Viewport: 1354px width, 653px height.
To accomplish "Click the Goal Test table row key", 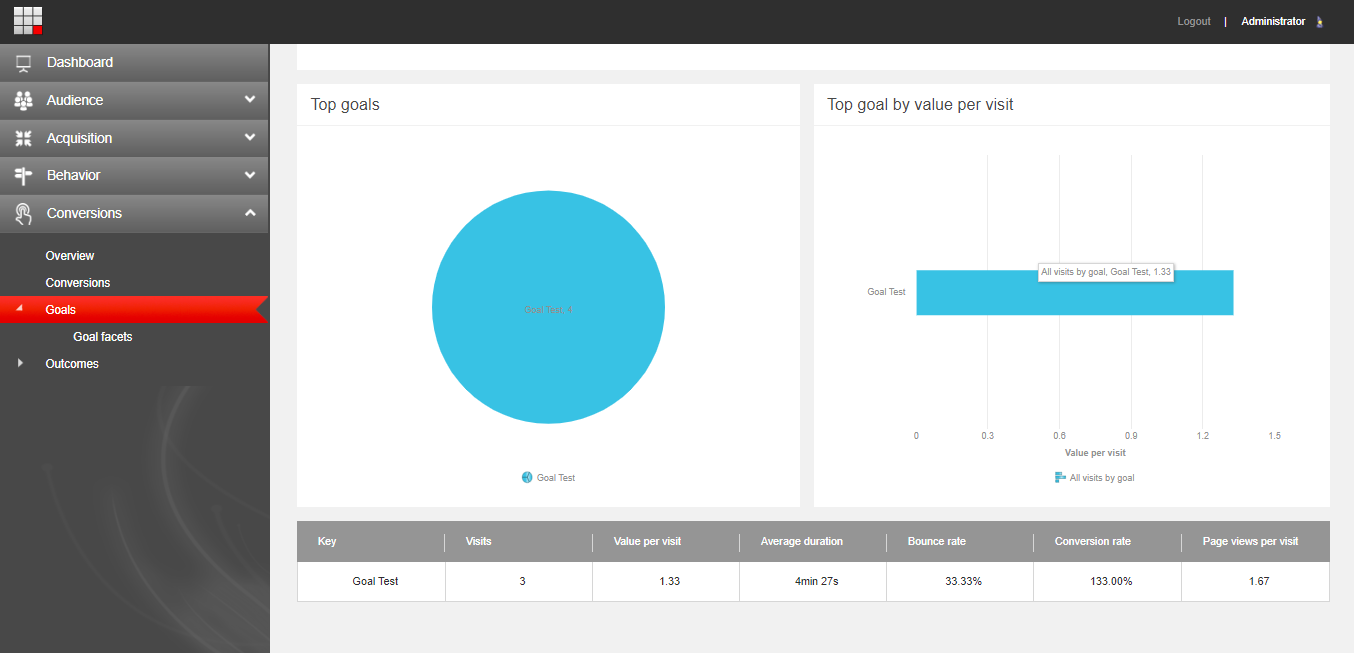I will click(x=375, y=581).
